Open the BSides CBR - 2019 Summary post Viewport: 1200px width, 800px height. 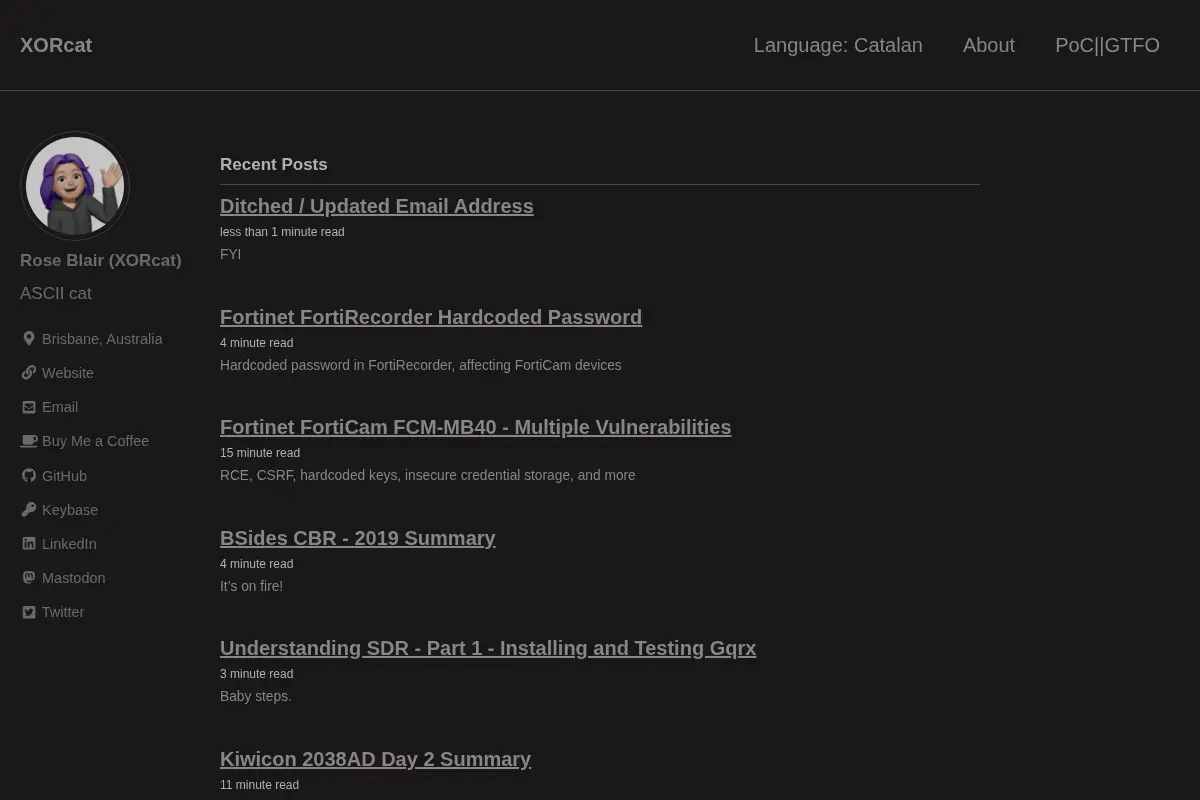tap(358, 538)
